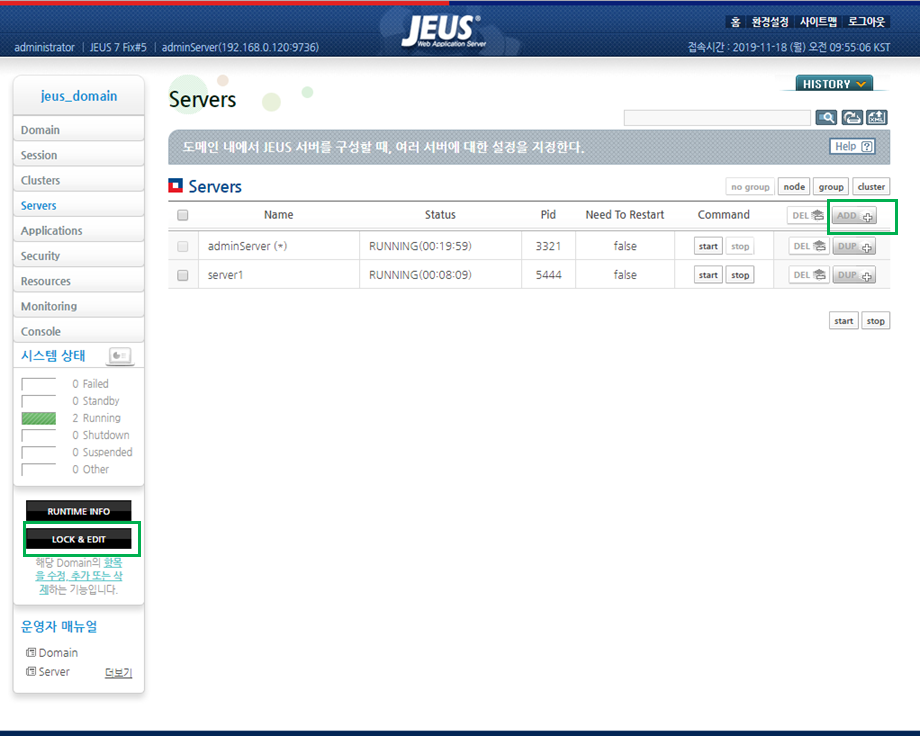Click the search input field
The image size is (920, 736).
click(x=717, y=117)
